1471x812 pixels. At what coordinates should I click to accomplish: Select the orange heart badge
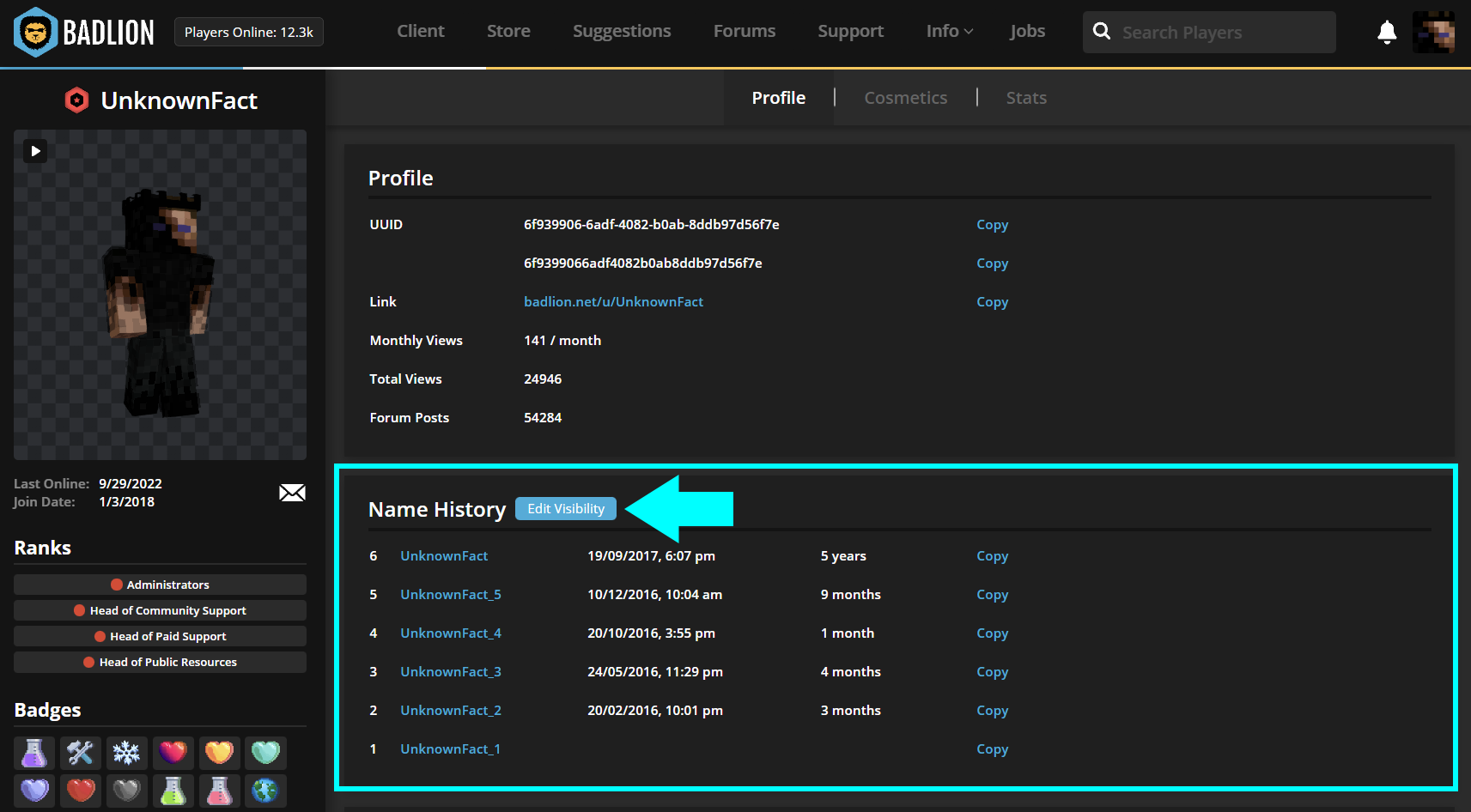click(x=220, y=753)
